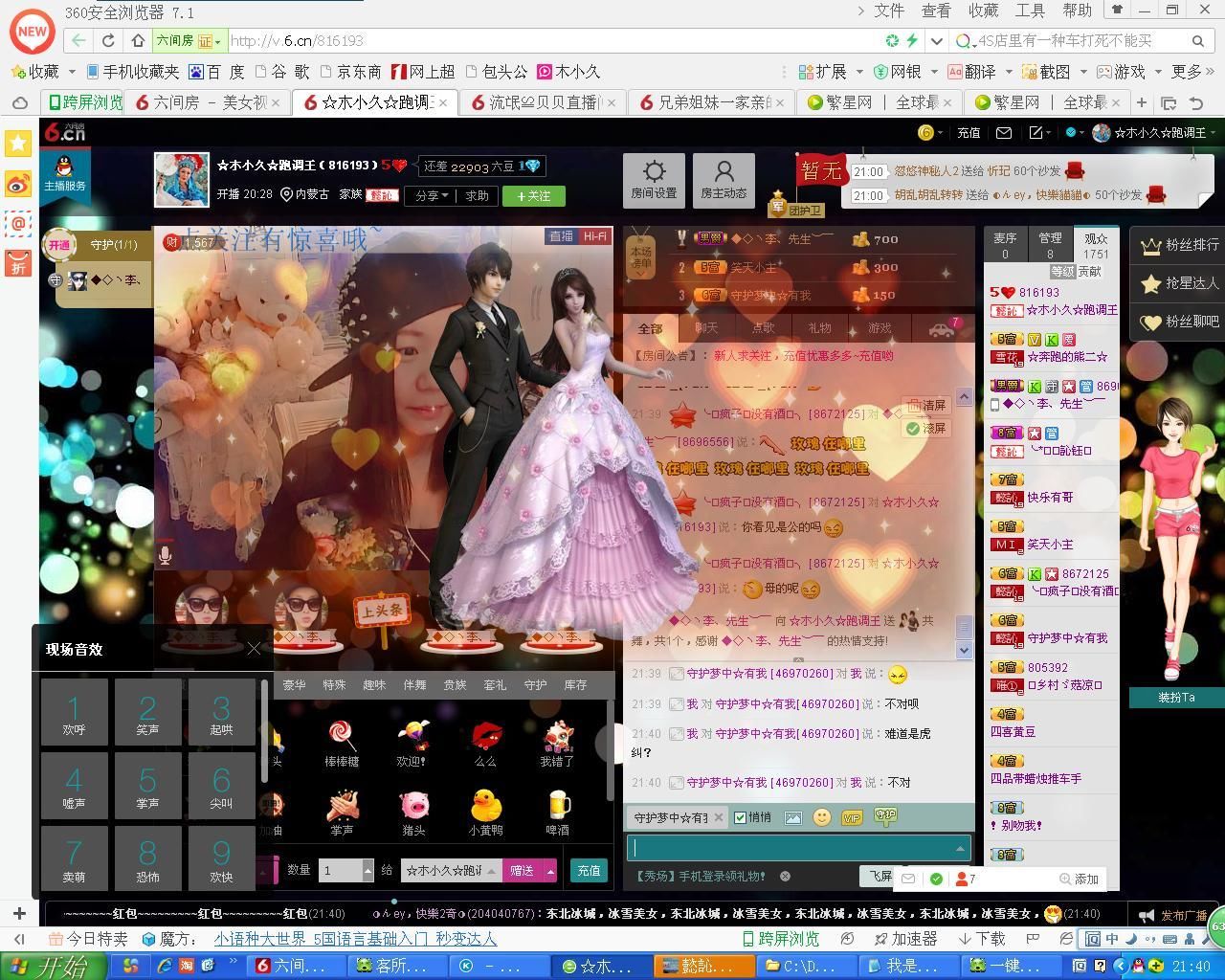Click the browser back arrow
The width and height of the screenshot is (1225, 980).
(78, 40)
